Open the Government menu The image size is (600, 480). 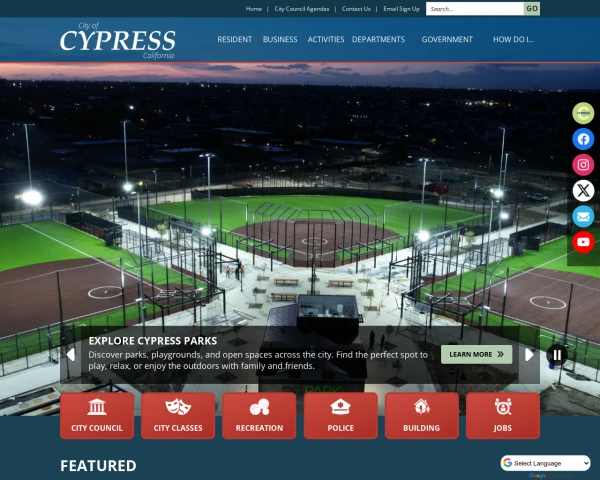click(x=447, y=39)
